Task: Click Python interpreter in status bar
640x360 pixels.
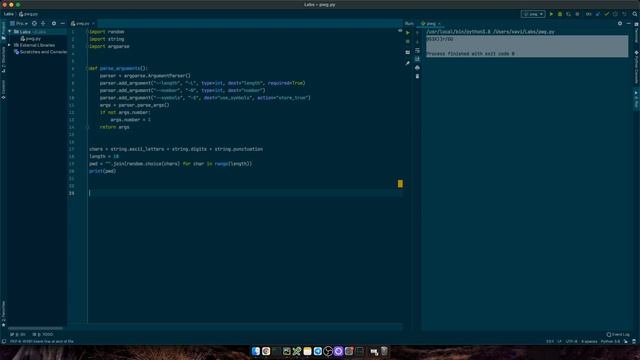Action: [610, 341]
